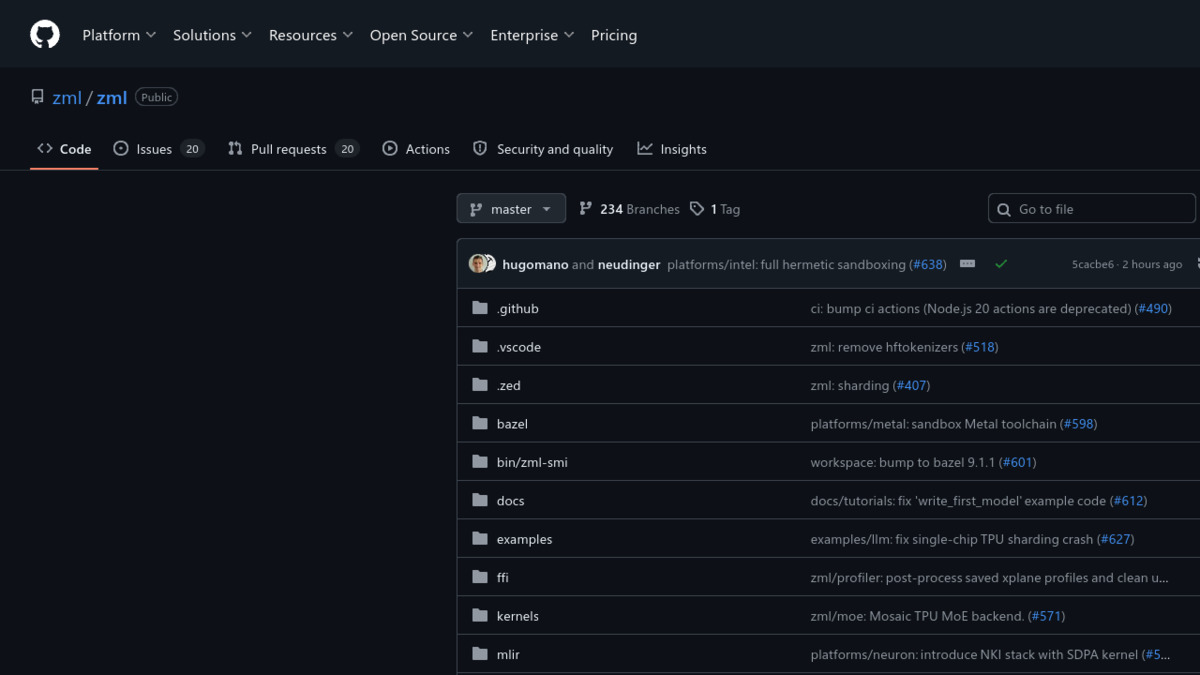
Task: Click the .zed folder icon
Action: coord(480,385)
